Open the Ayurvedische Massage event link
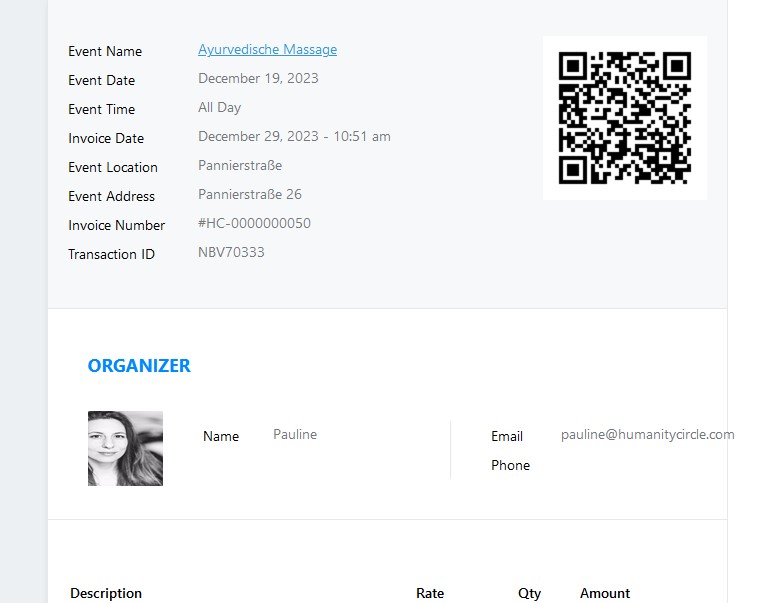The image size is (765, 603). pyautogui.click(x=267, y=50)
